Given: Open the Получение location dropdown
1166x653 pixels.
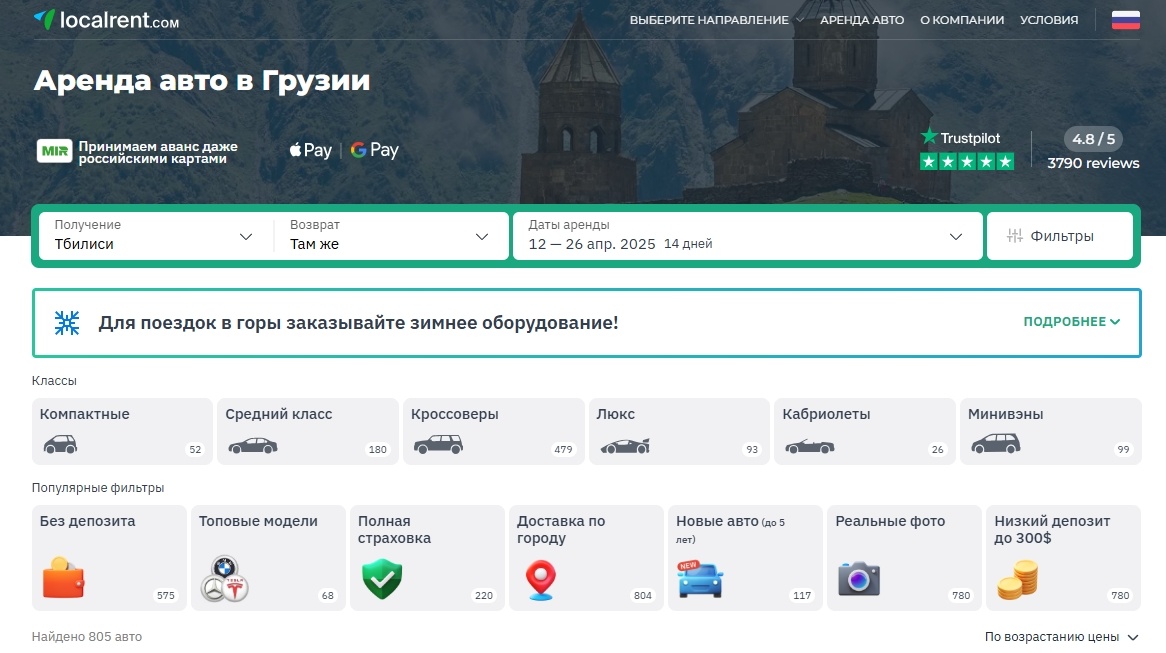Looking at the screenshot, I should (150, 236).
